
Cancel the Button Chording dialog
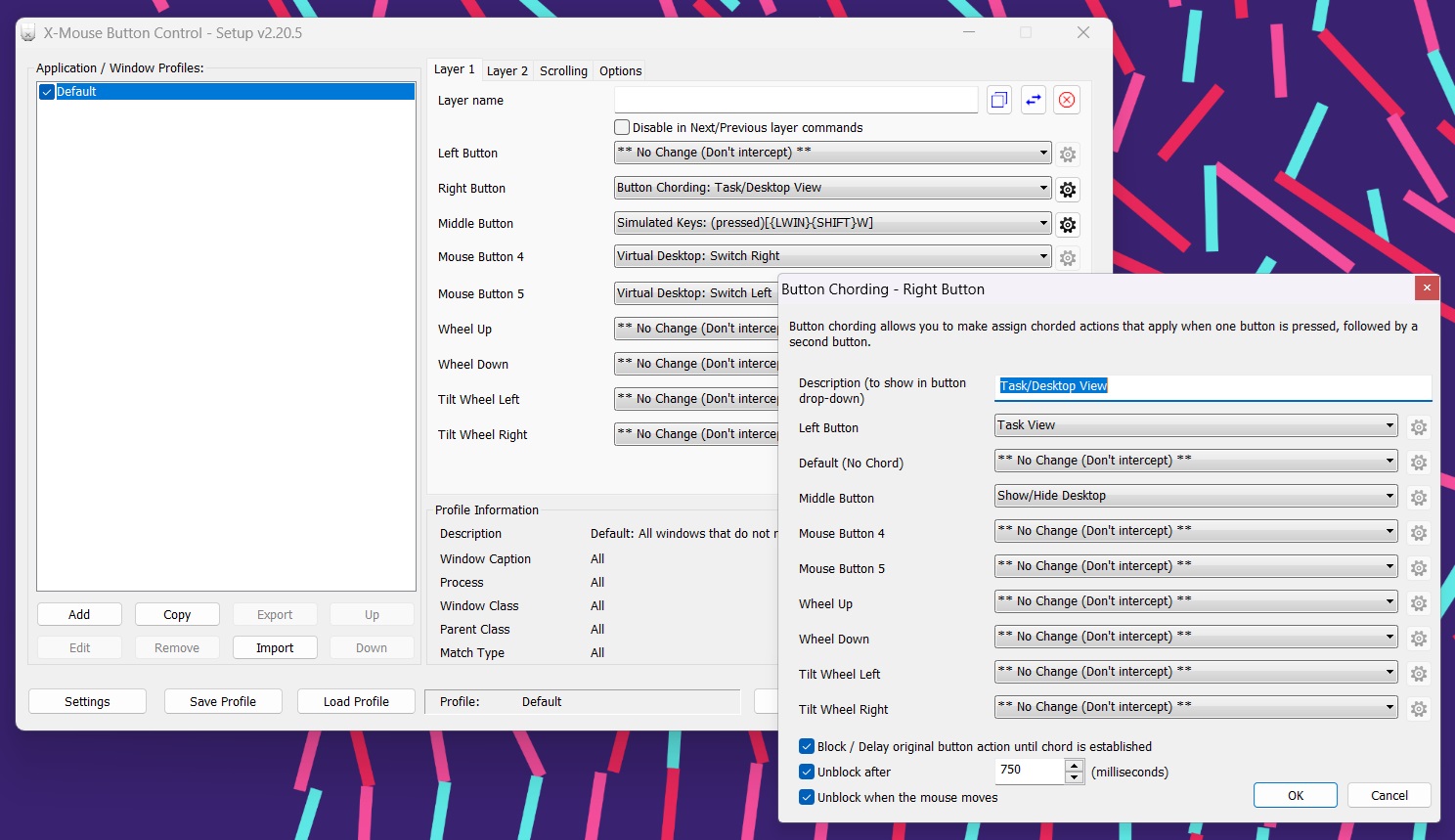[x=1389, y=795]
